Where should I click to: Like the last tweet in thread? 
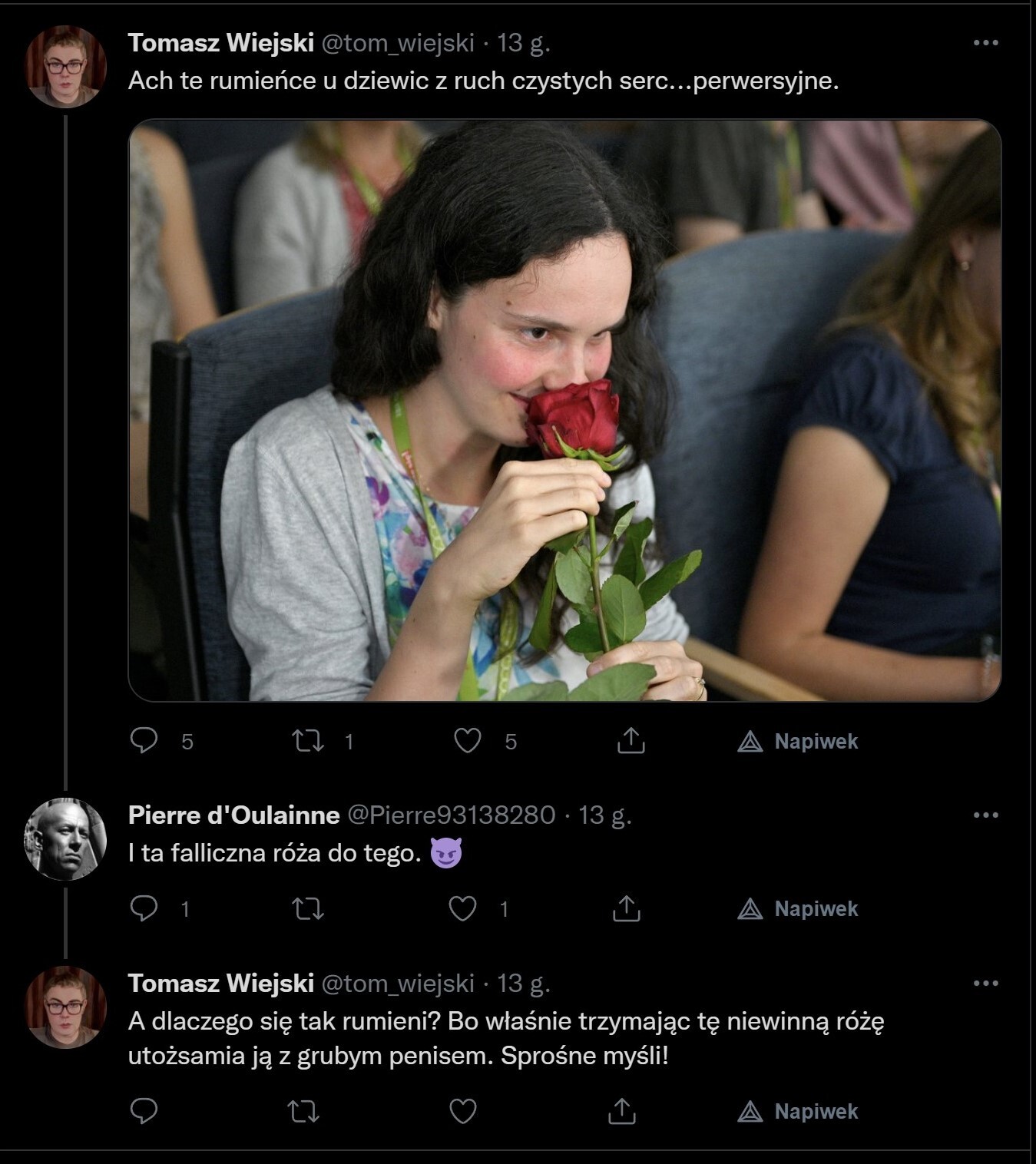coord(463,1111)
